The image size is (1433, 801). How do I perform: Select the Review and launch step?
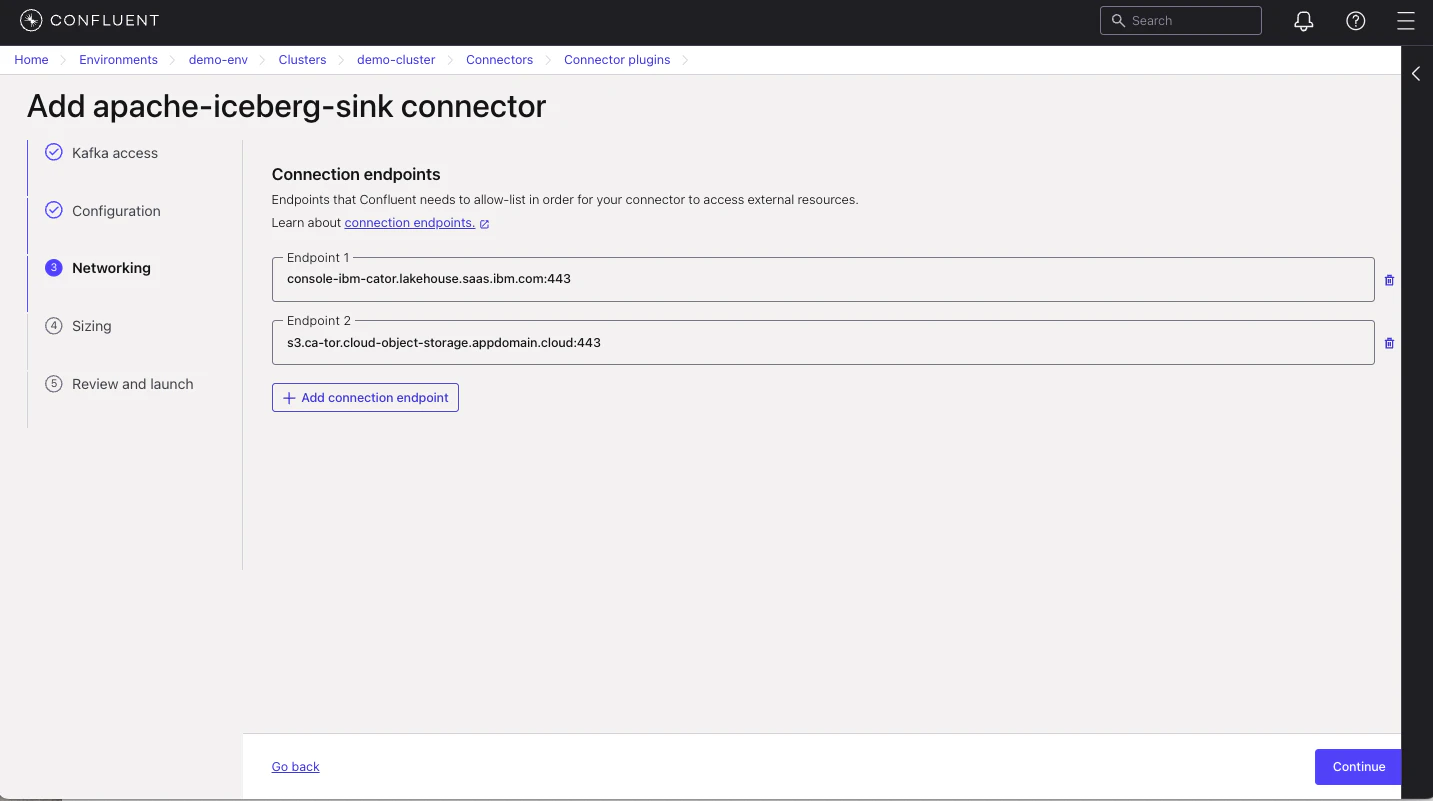[x=133, y=384]
